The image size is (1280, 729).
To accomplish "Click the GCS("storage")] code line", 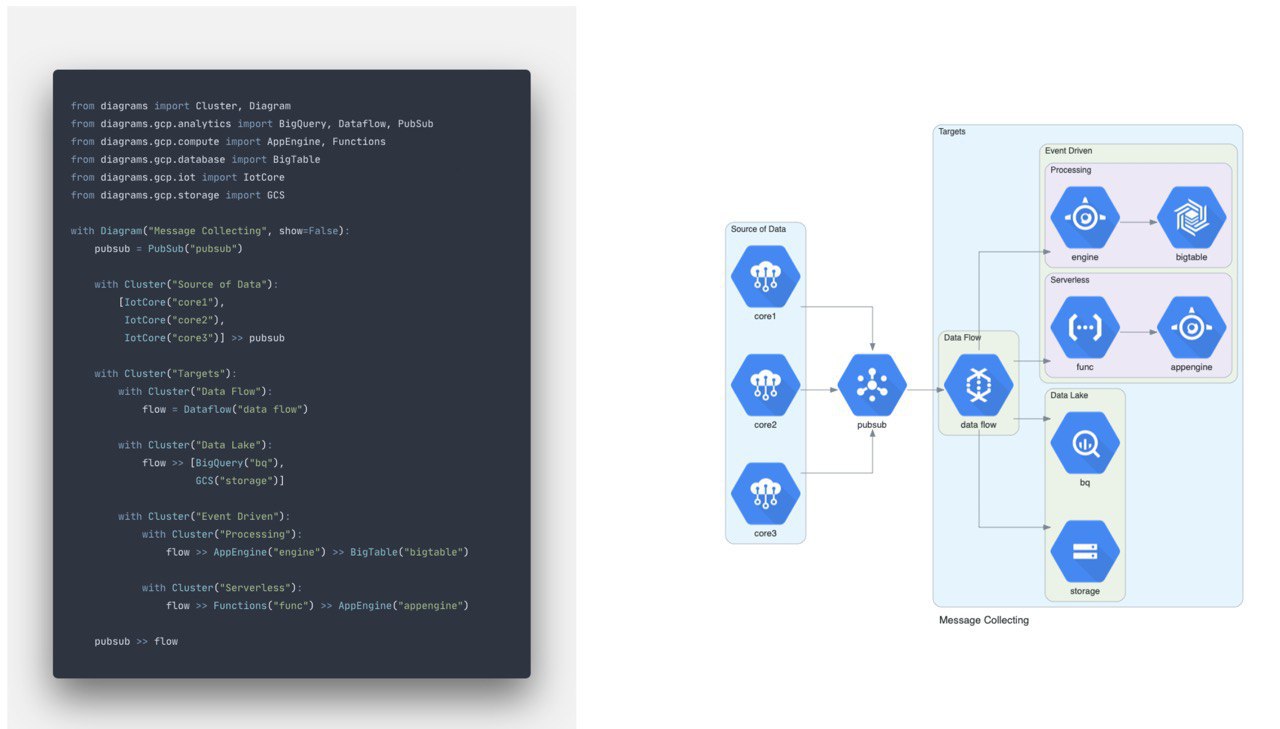I will point(240,481).
